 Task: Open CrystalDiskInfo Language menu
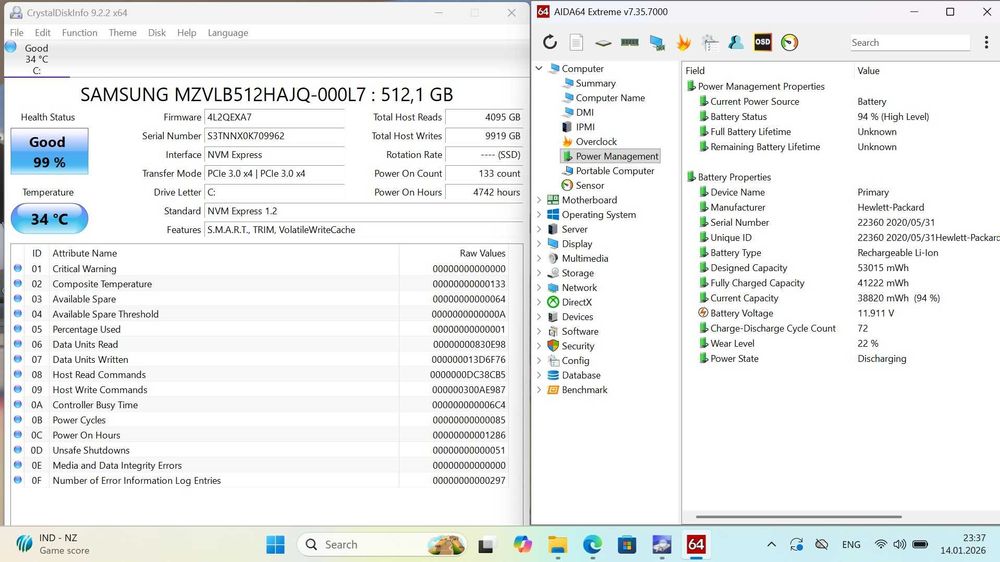[228, 33]
